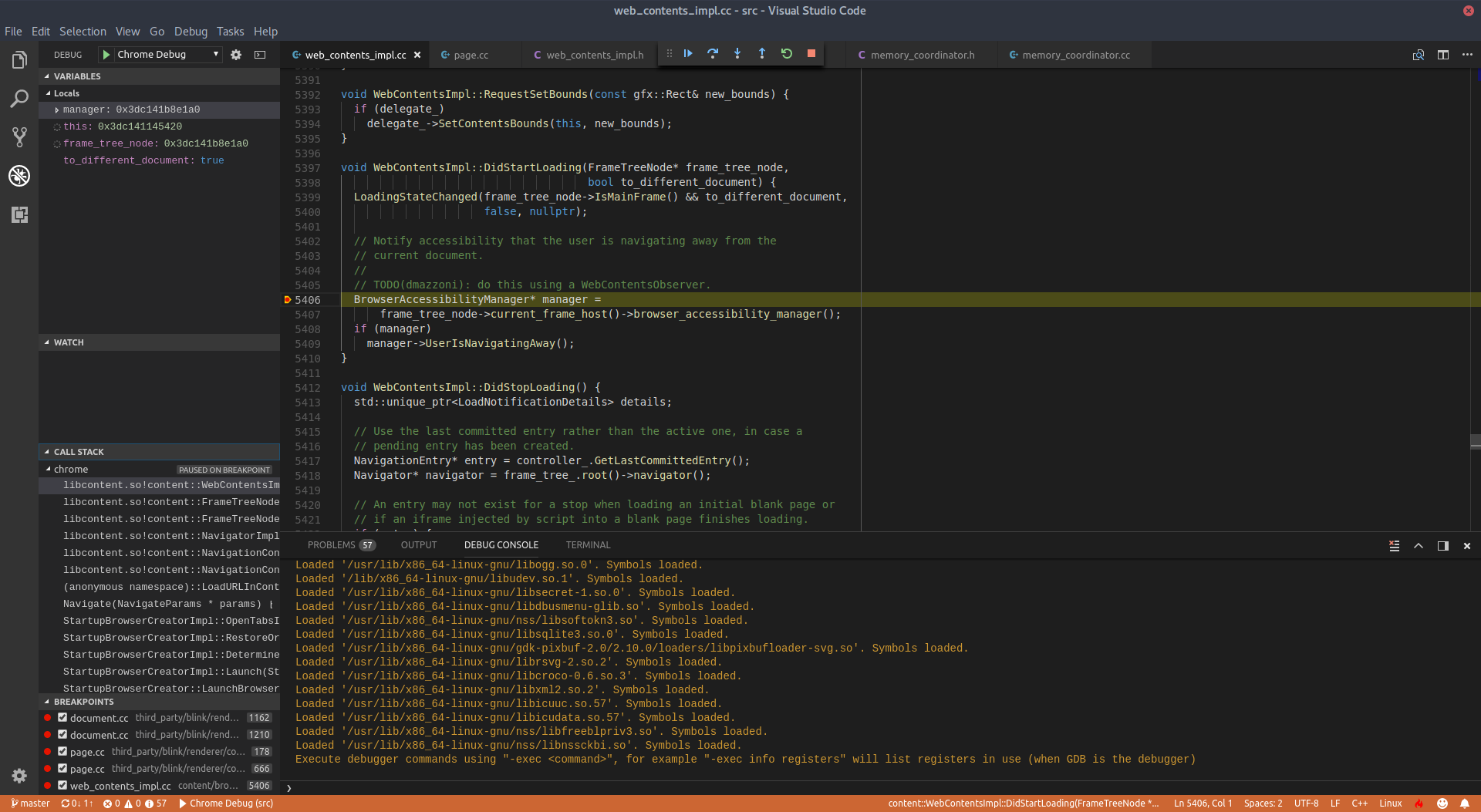Open Source Control from the activity bar
Screen dimensions: 1481x812
point(19,137)
